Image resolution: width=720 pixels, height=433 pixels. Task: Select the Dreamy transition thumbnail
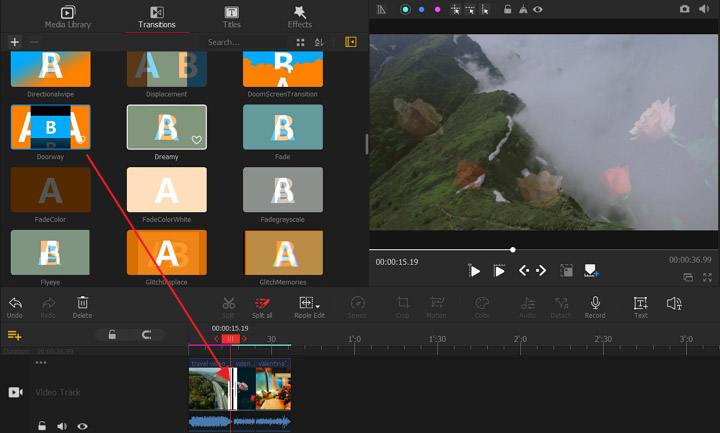[167, 127]
